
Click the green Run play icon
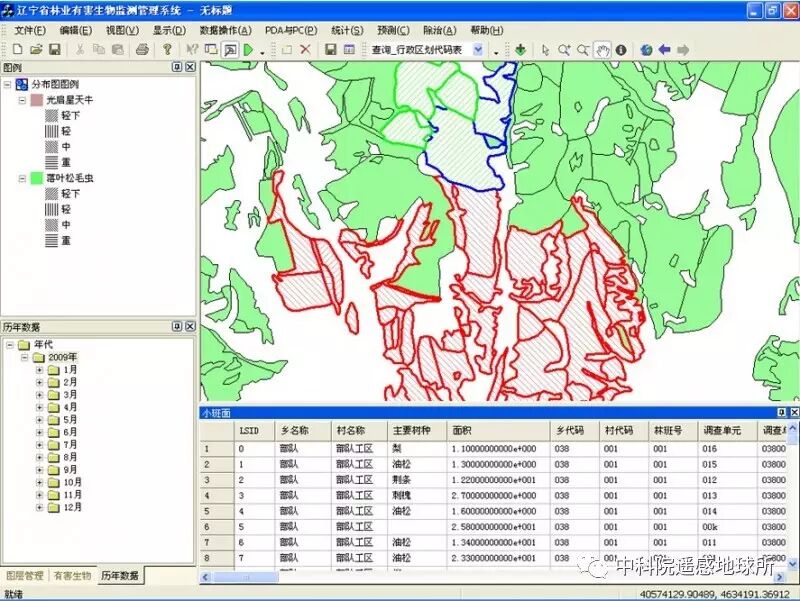point(248,49)
